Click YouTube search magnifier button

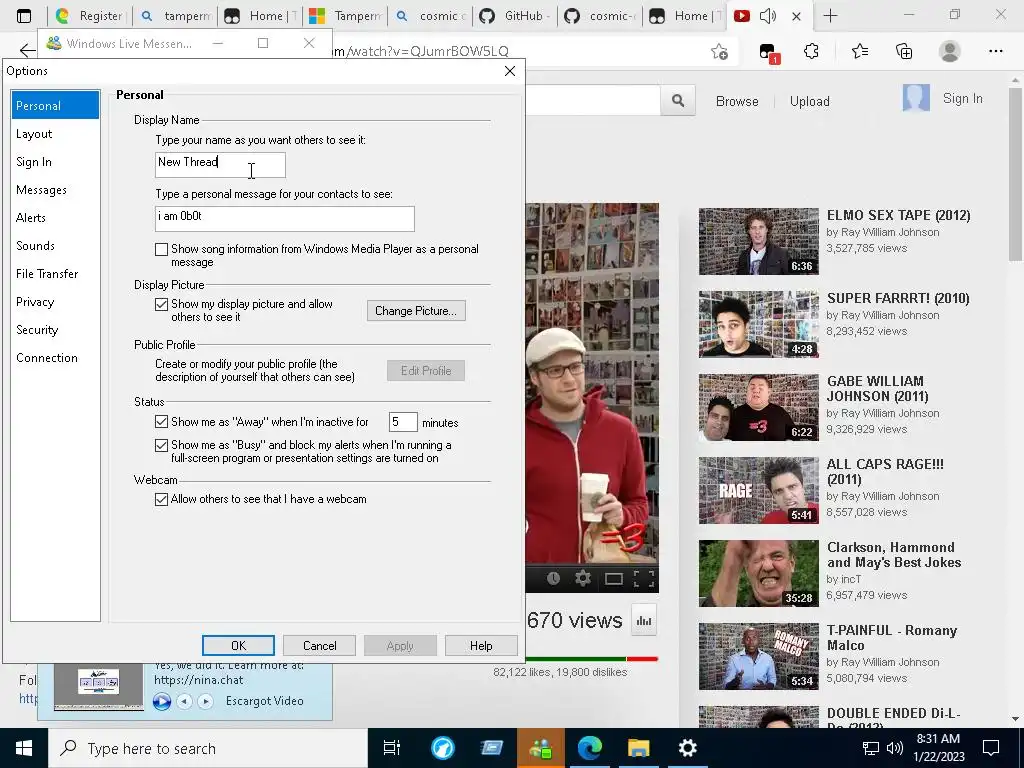point(678,101)
